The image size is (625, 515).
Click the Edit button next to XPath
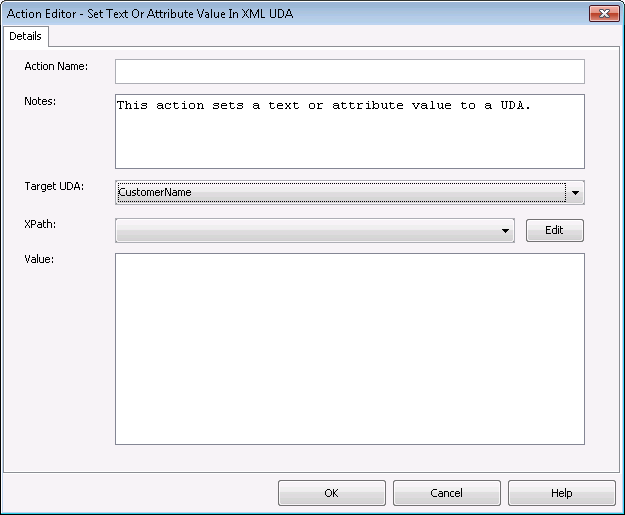pyautogui.click(x=554, y=230)
